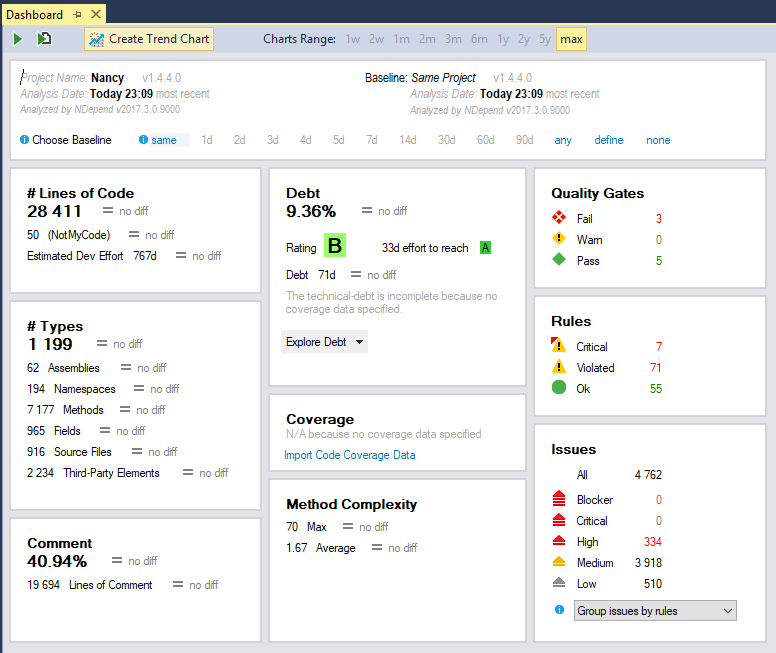The width and height of the screenshot is (776, 653).
Task: Click the green Ok rules circle icon
Action: point(559,388)
